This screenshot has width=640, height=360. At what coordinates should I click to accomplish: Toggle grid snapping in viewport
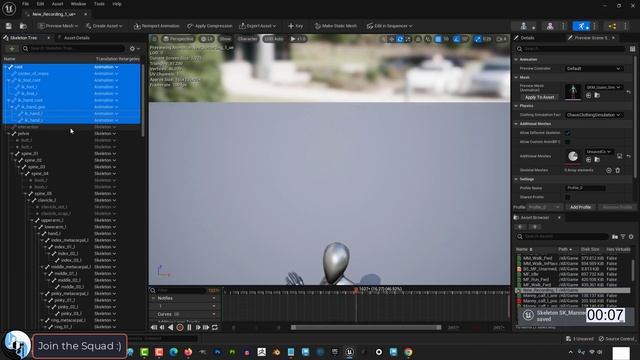[x=438, y=39]
